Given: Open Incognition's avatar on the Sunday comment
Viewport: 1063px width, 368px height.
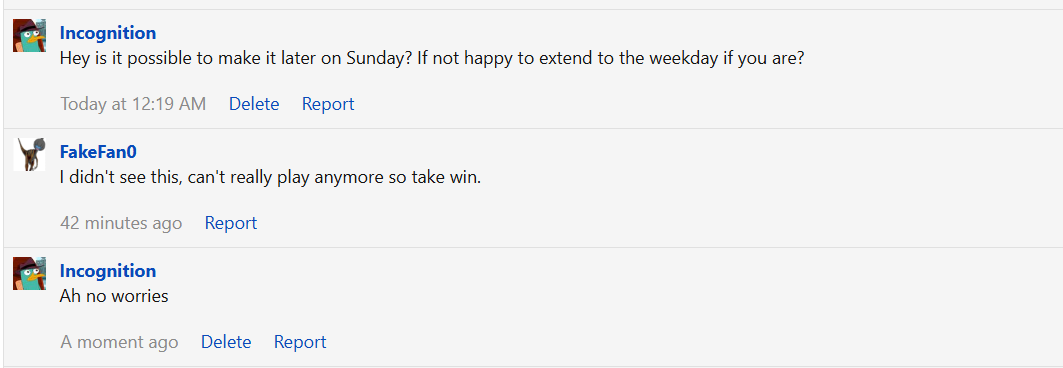Looking at the screenshot, I should 29,35.
